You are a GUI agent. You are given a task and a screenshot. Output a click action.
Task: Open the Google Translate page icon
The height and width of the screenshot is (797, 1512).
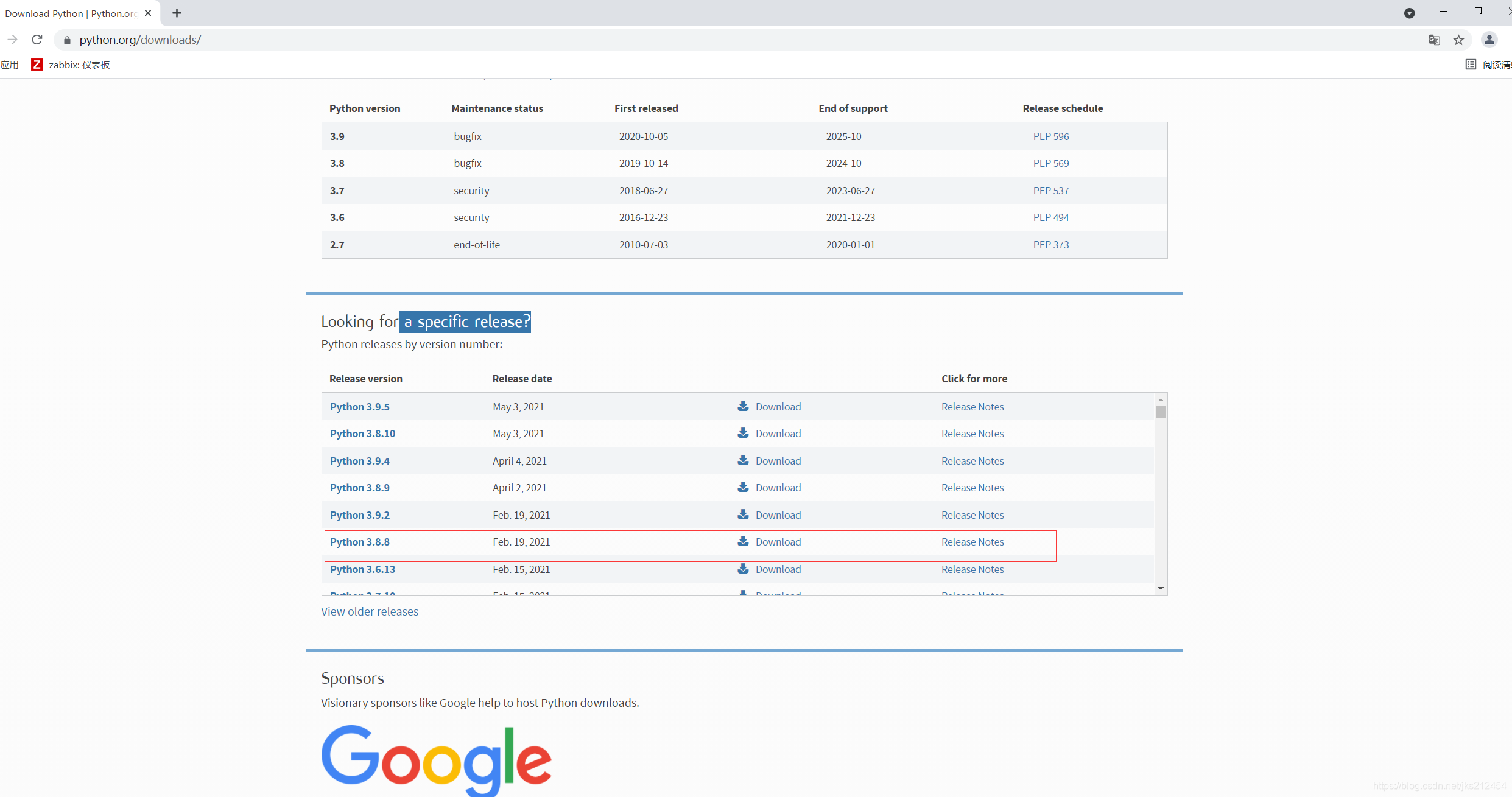(x=1434, y=40)
